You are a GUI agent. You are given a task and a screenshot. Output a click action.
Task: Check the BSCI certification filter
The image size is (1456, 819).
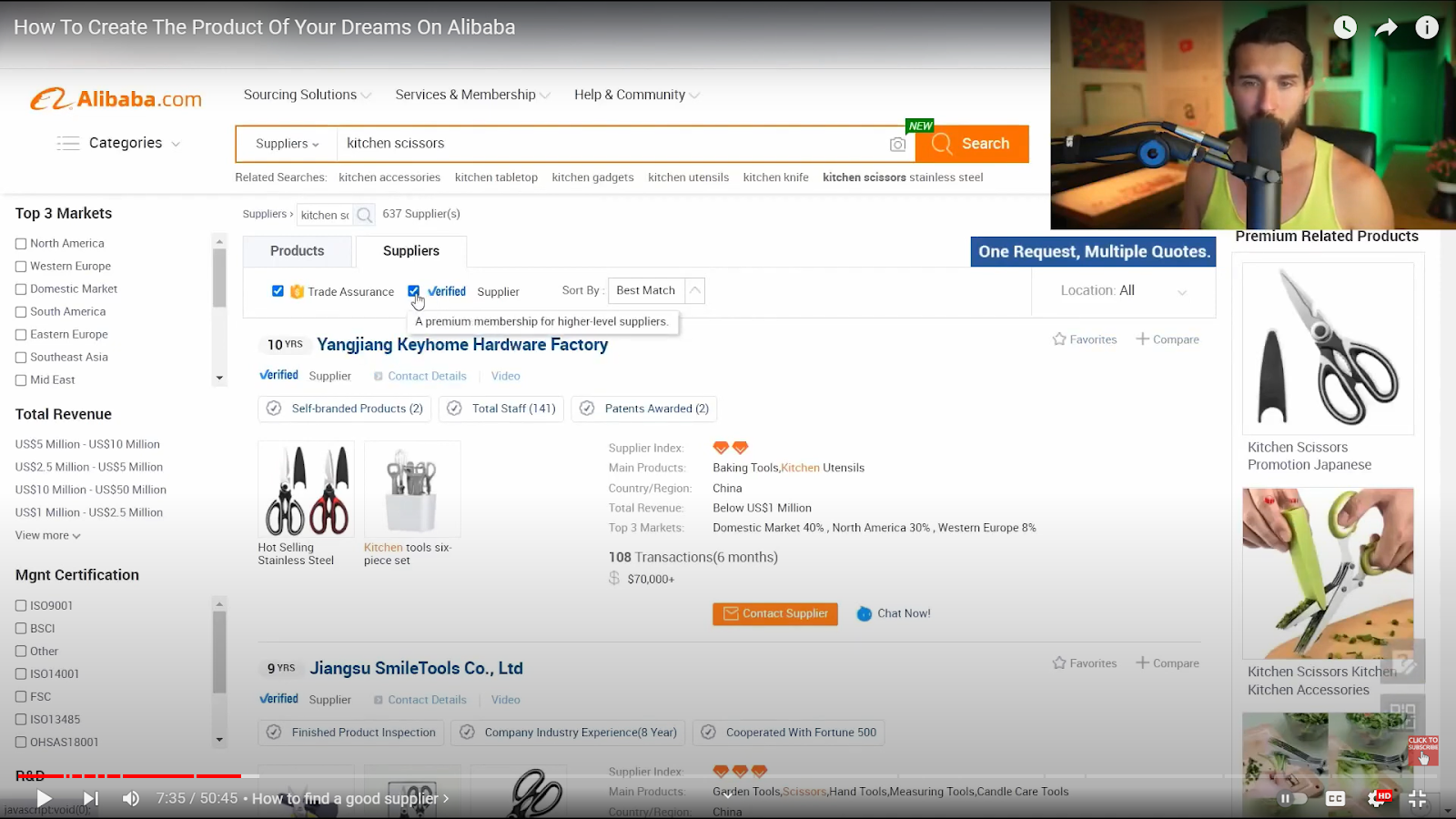pos(21,629)
